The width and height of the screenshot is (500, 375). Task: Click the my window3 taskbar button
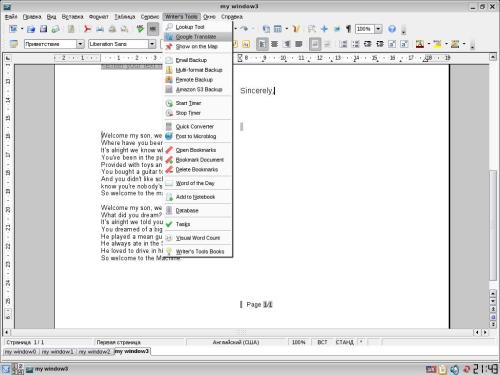click(47, 369)
